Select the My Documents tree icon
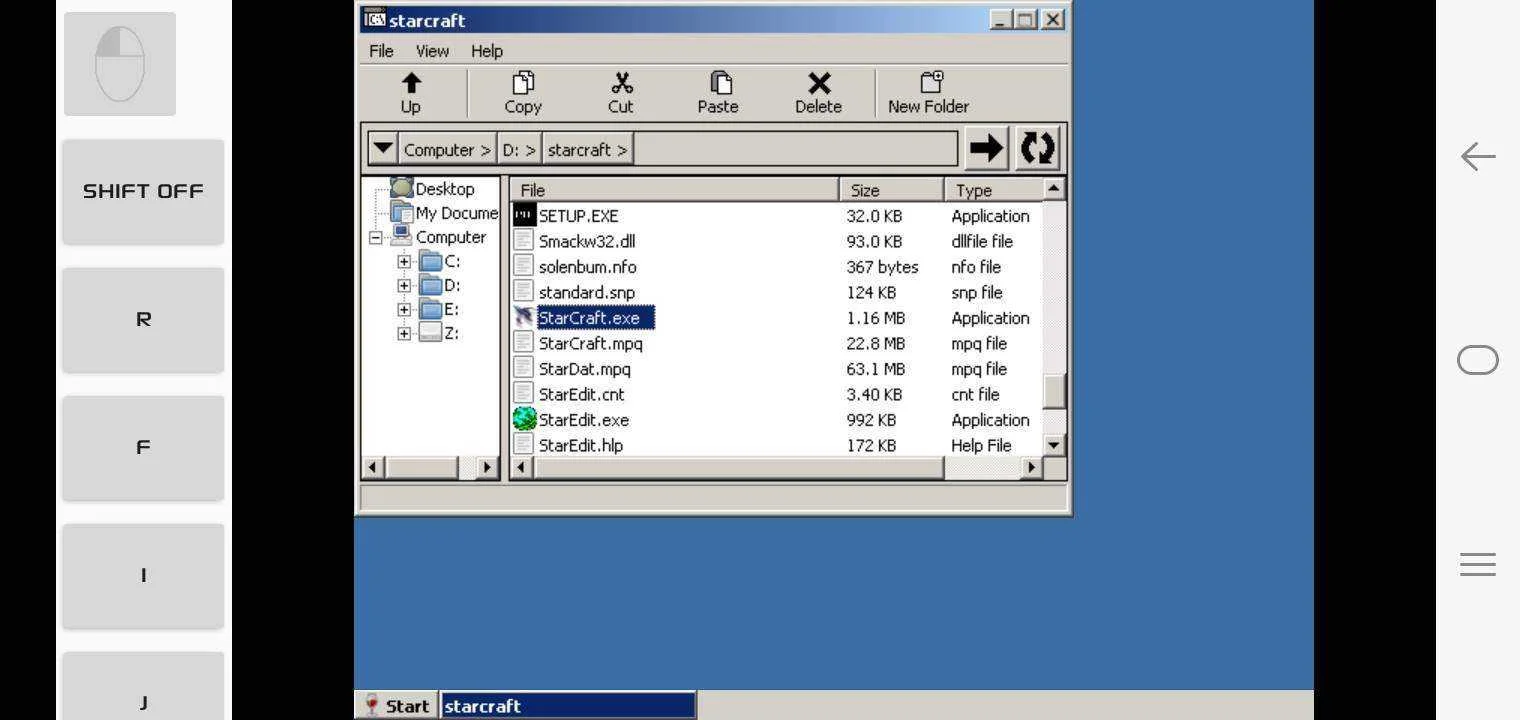This screenshot has width=1520, height=720. (x=402, y=212)
